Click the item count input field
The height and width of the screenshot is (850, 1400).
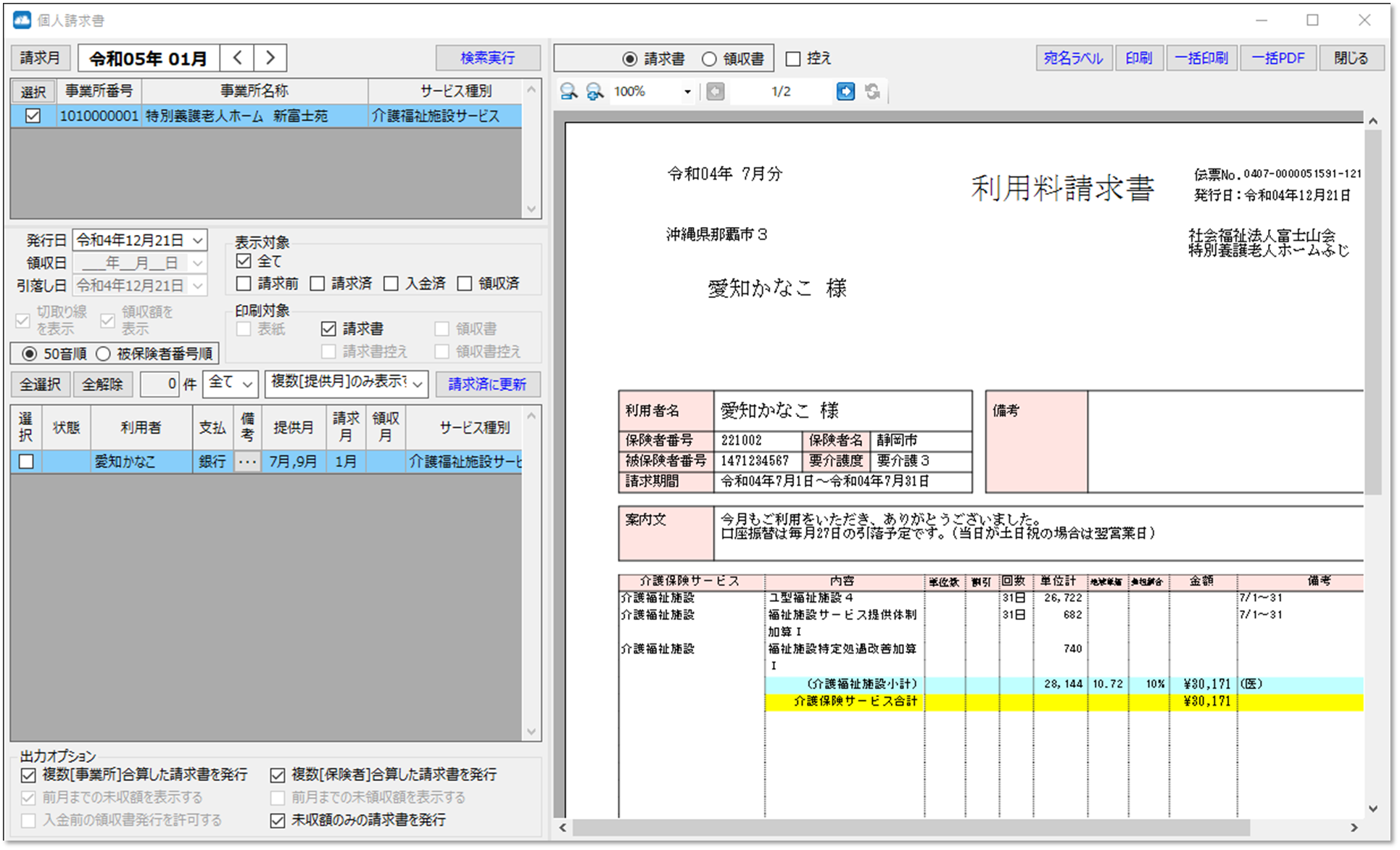coord(160,384)
